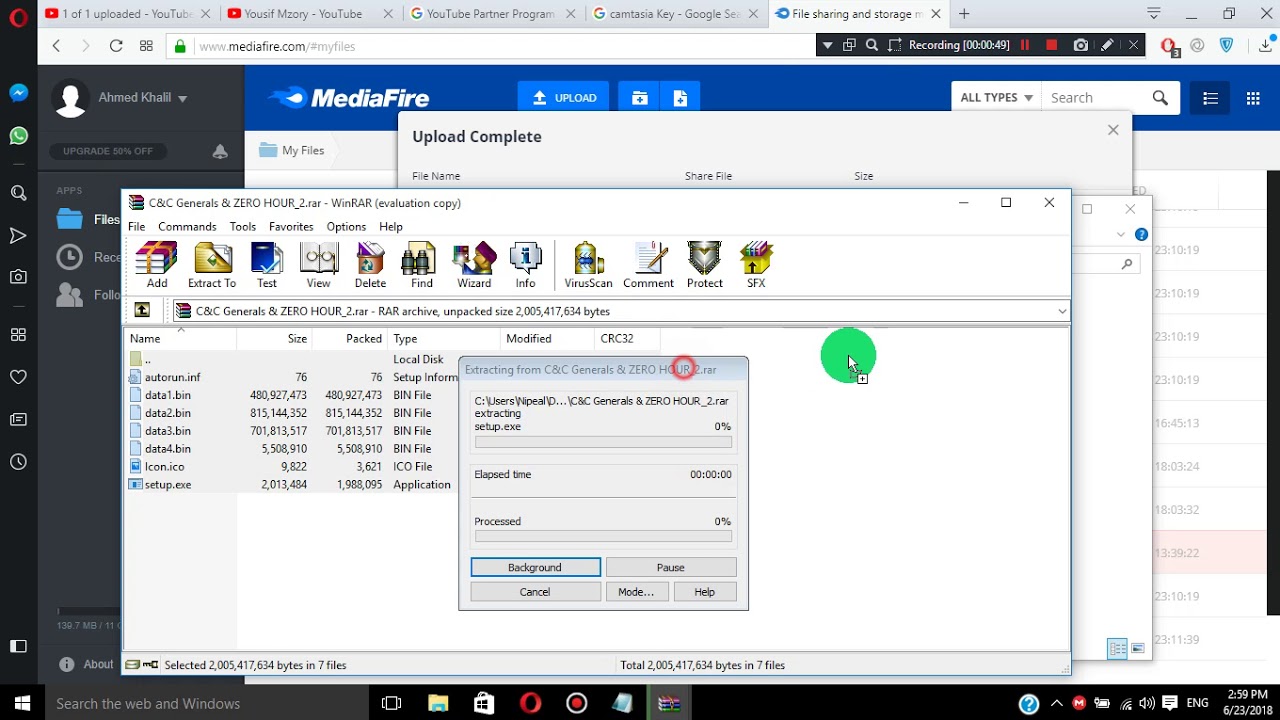Screen dimensions: 1280x720
Task: Click MediaFire upload-from-web file icon
Action: [x=680, y=98]
